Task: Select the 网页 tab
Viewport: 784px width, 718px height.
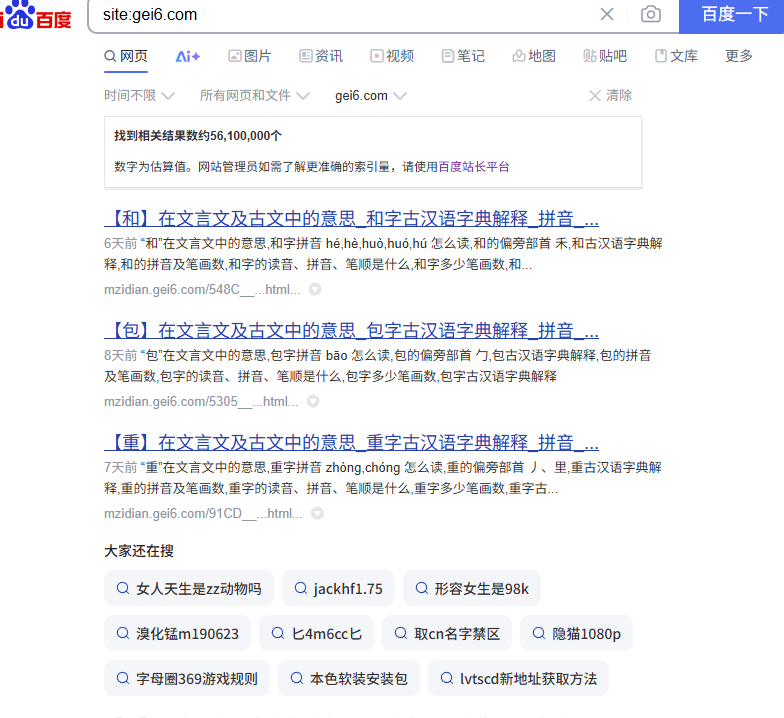Action: click(126, 56)
